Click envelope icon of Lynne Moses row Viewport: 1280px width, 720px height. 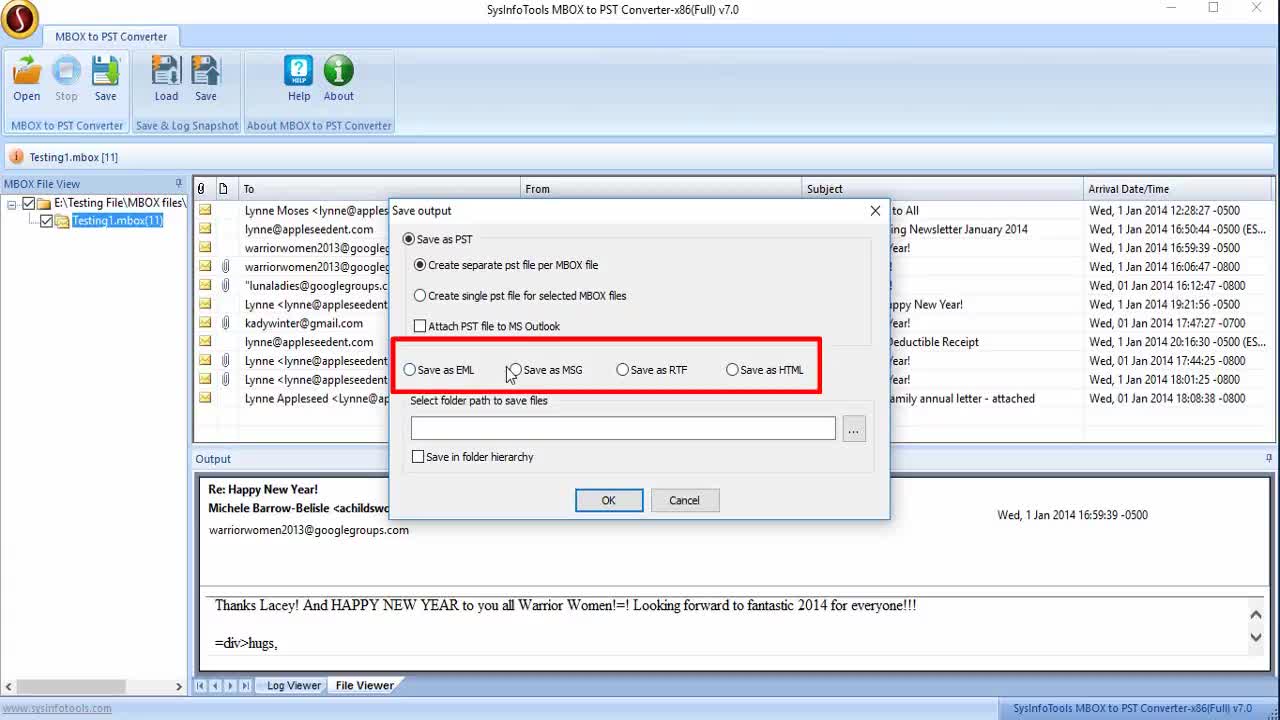coord(205,210)
